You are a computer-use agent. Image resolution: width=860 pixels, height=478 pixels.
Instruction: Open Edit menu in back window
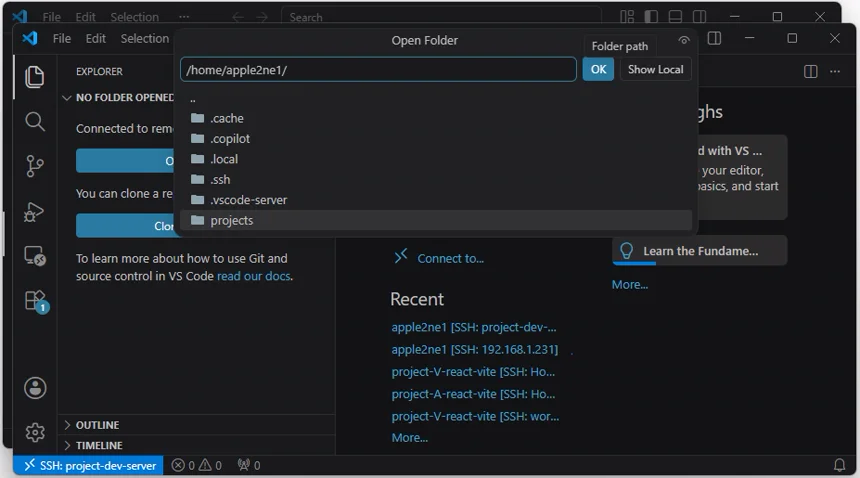pyautogui.click(x=86, y=17)
